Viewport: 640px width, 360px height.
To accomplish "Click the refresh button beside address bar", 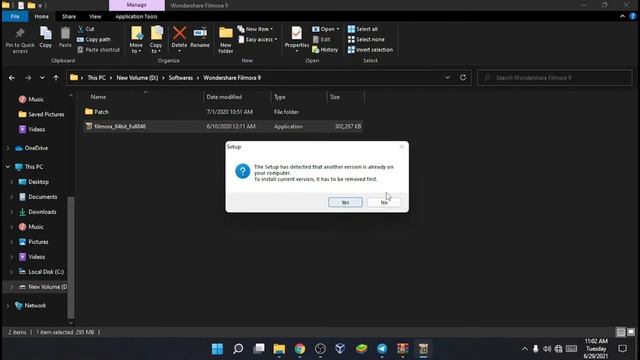I will coord(463,78).
